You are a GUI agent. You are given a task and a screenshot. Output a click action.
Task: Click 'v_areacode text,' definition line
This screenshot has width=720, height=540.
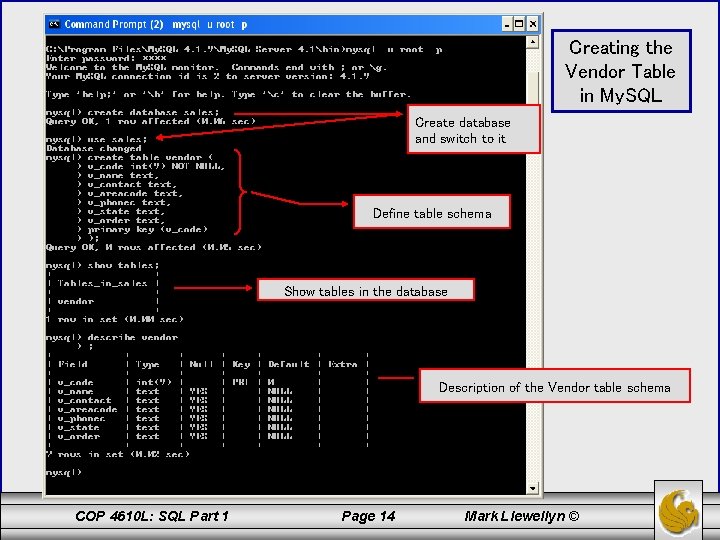130,193
